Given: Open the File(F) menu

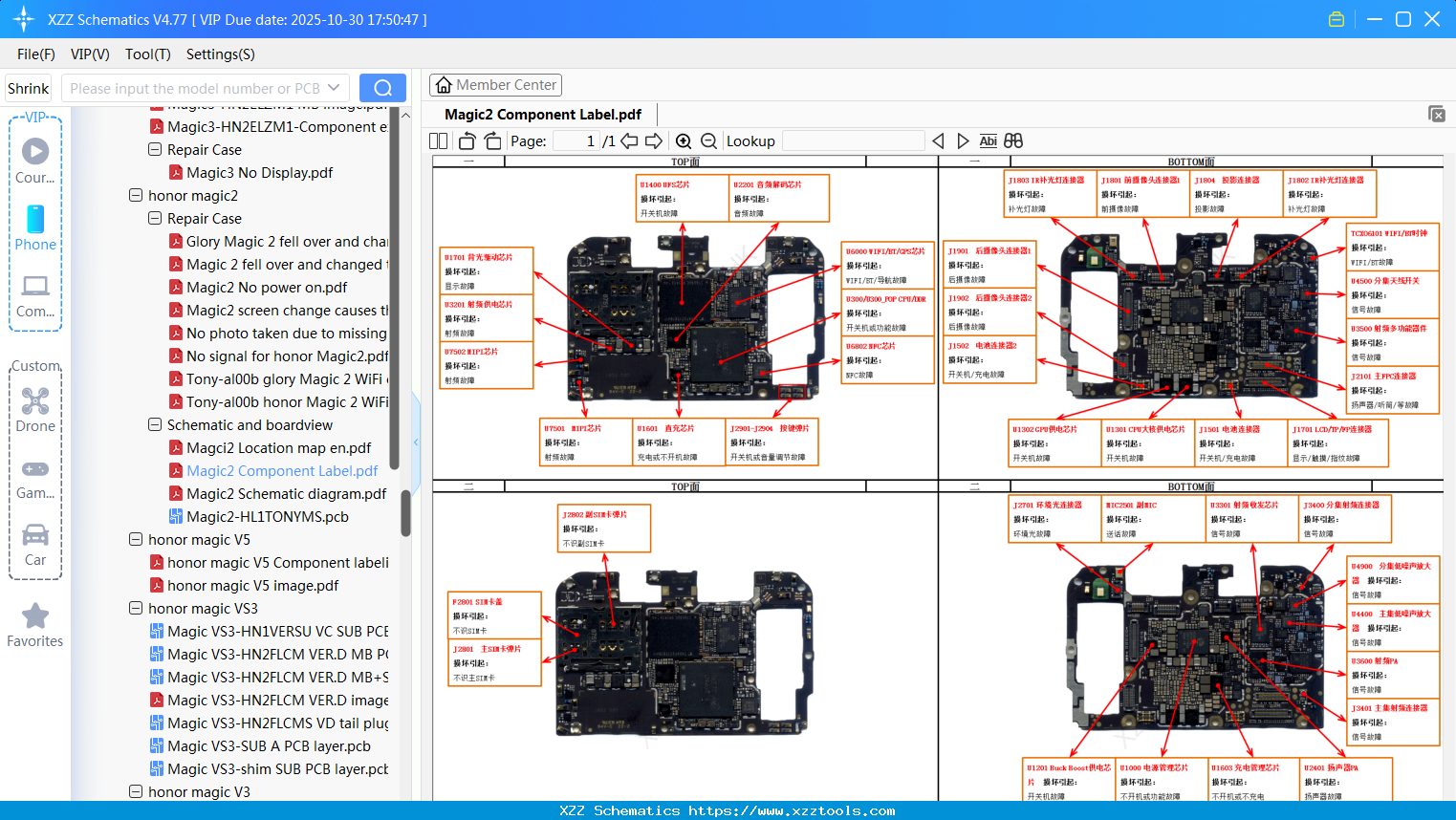Looking at the screenshot, I should click(36, 54).
